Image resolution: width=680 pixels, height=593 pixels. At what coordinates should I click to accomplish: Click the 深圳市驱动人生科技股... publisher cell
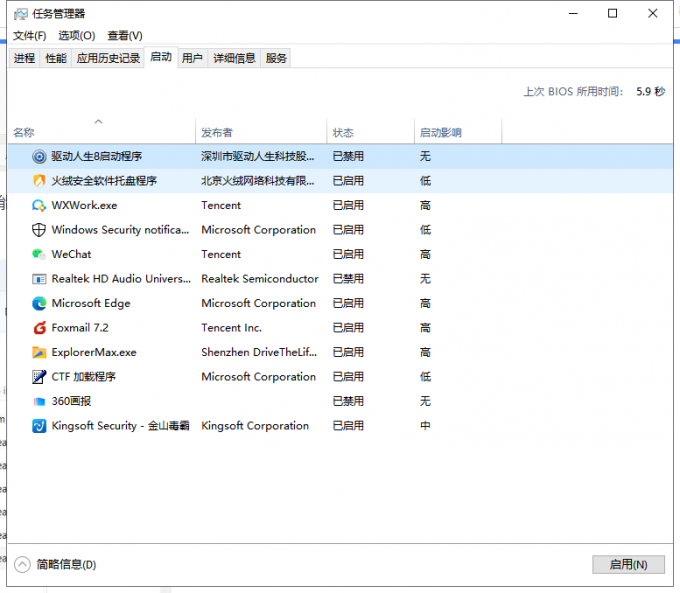[258, 157]
